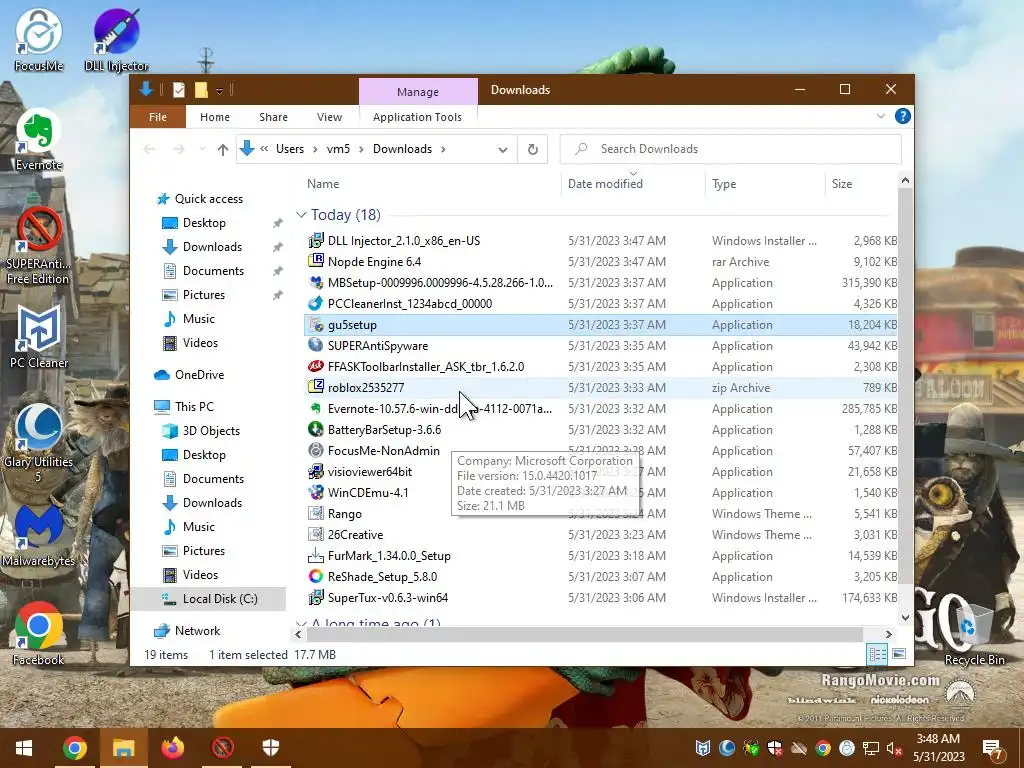Select the PC Cleaner desktop icon

click(39, 337)
